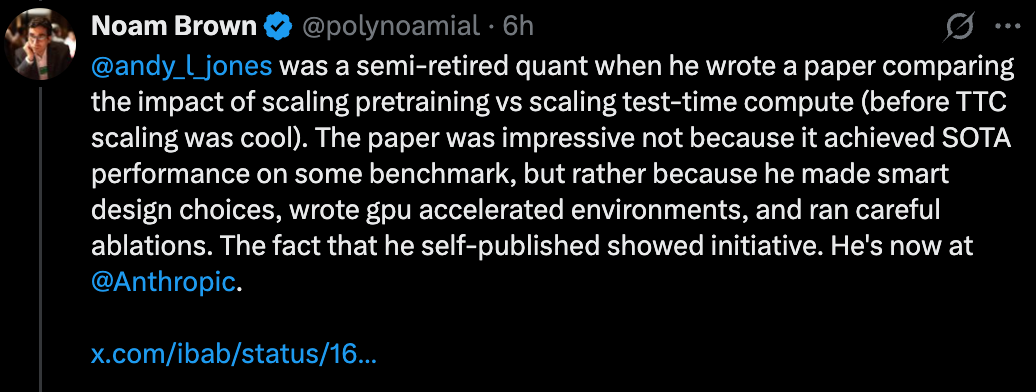Open the x.com/ibab/status quoted link
The height and width of the screenshot is (392, 1036).
click(234, 354)
